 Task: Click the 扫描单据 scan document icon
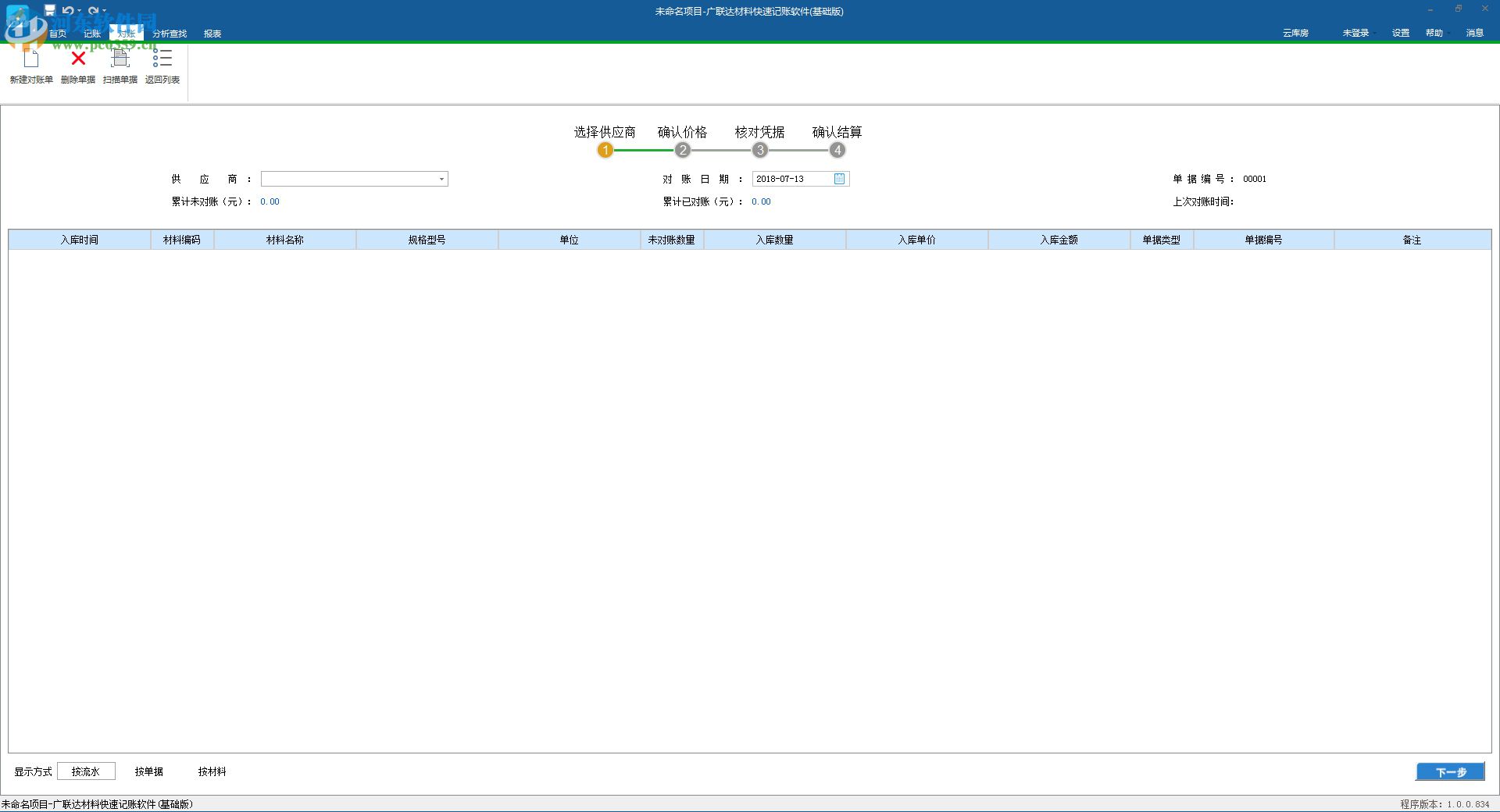[x=120, y=59]
